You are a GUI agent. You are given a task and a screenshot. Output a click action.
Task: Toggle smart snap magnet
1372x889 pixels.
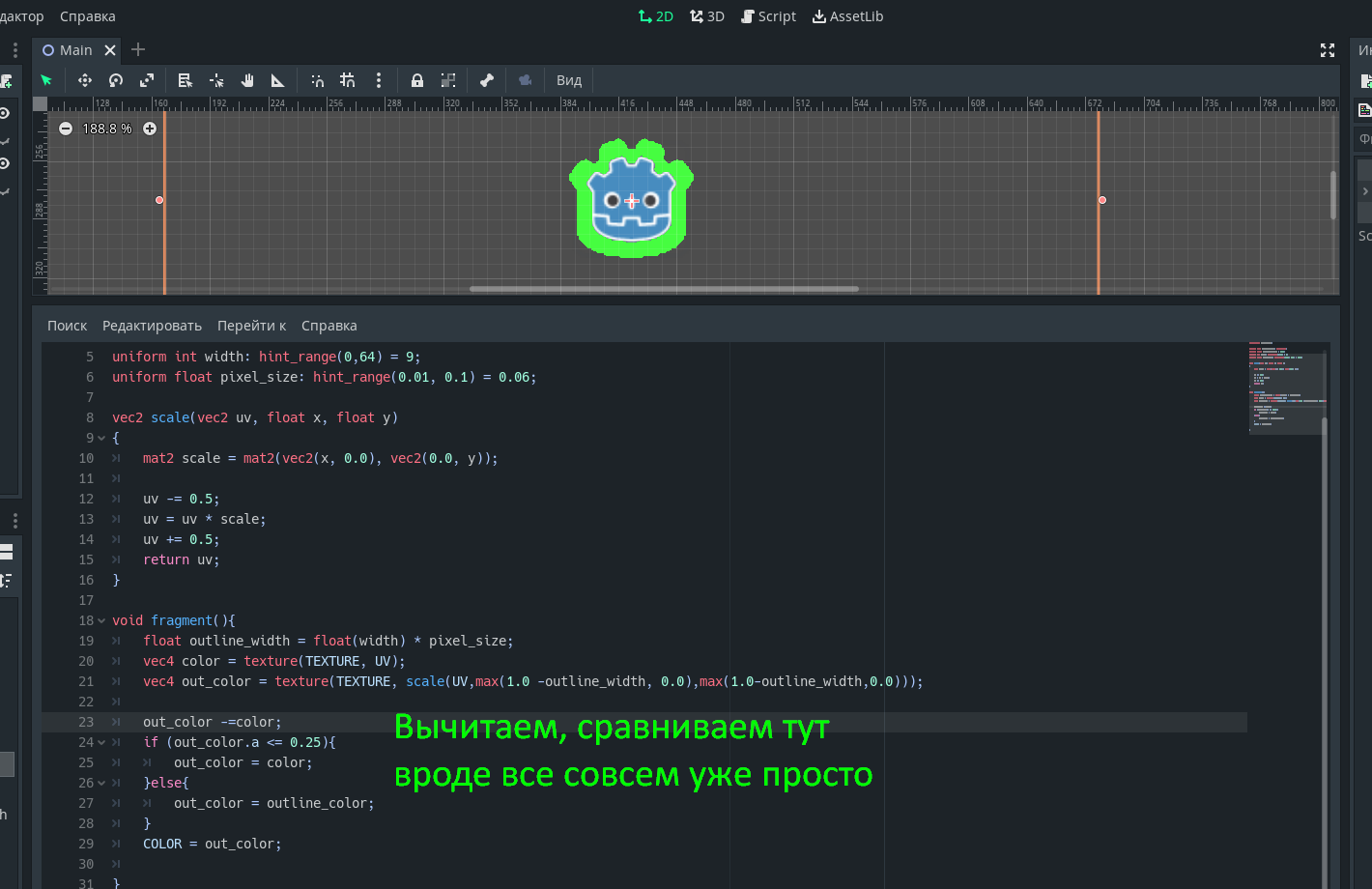(317, 80)
